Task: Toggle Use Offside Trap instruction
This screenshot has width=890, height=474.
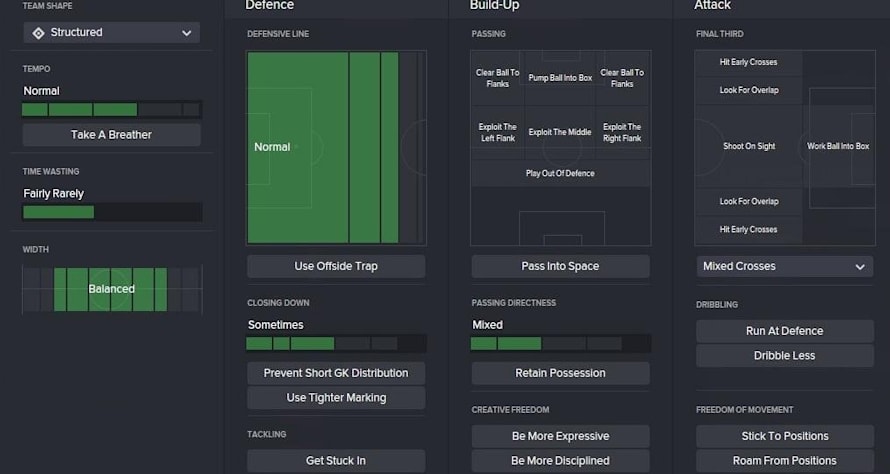Action: click(336, 267)
